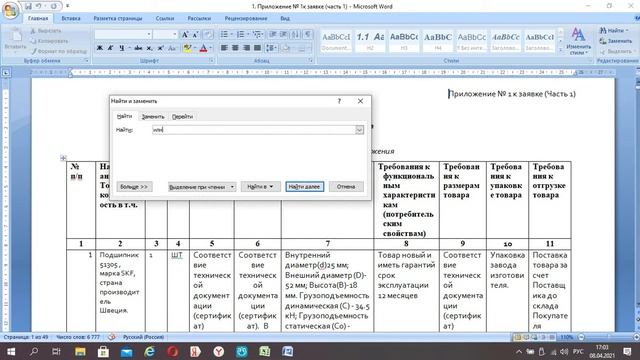This screenshot has width=640, height=360.
Task: Show paragraph marks (¶)
Action: click(x=308, y=35)
